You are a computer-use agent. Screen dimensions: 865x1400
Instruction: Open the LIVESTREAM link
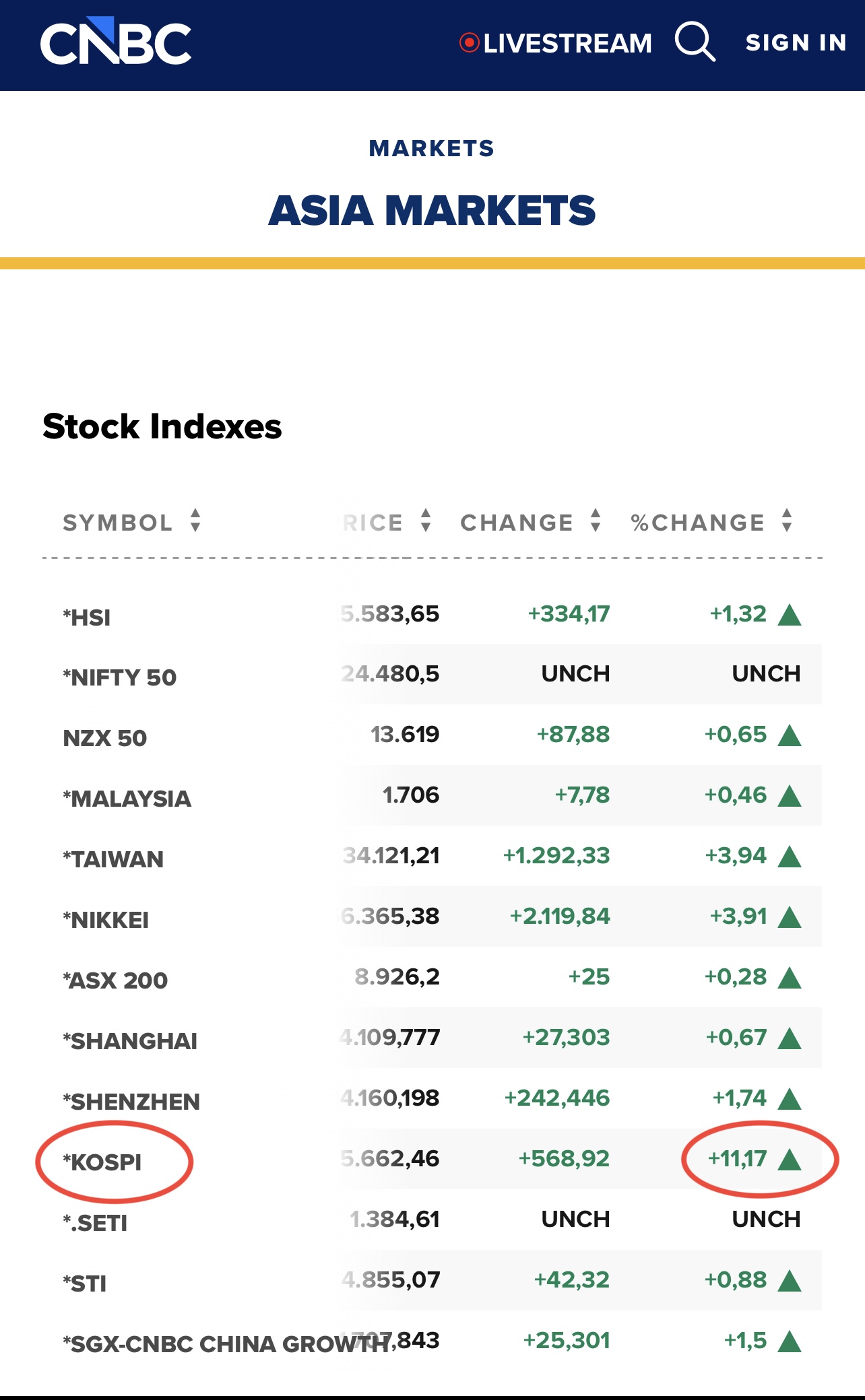click(567, 43)
